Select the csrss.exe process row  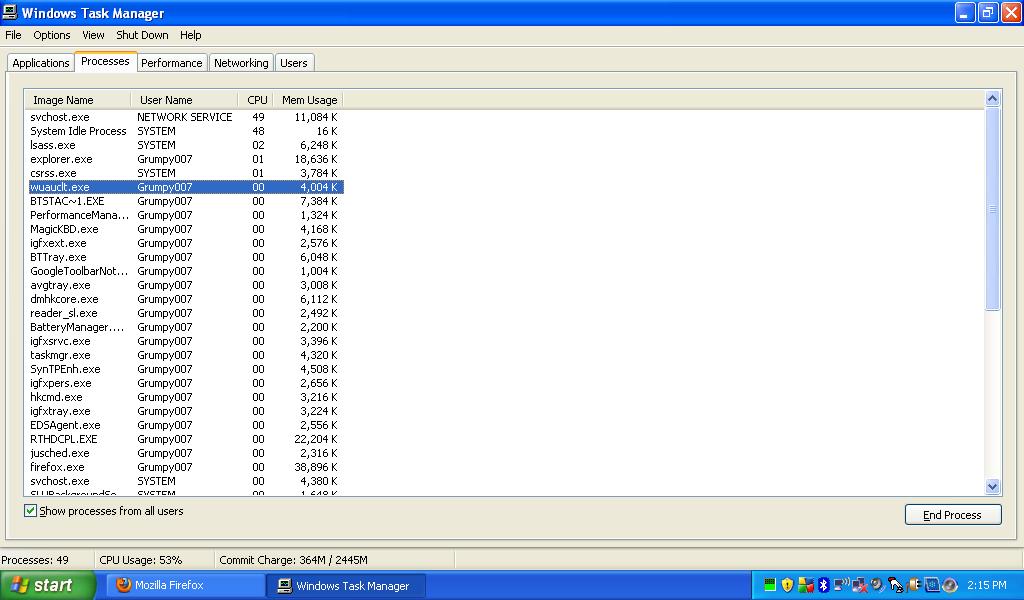(184, 173)
